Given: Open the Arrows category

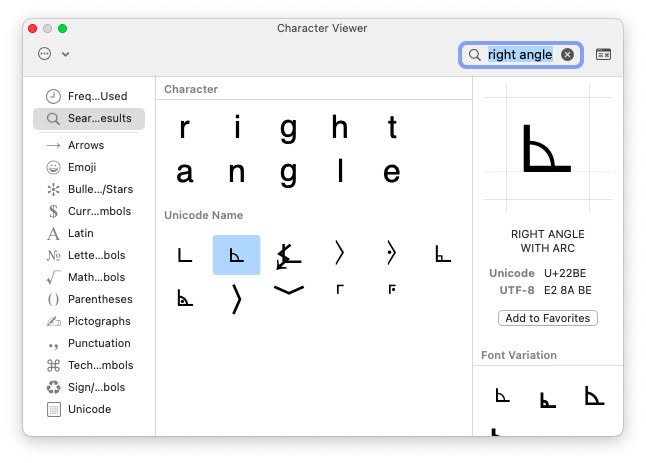Looking at the screenshot, I should point(89,145).
